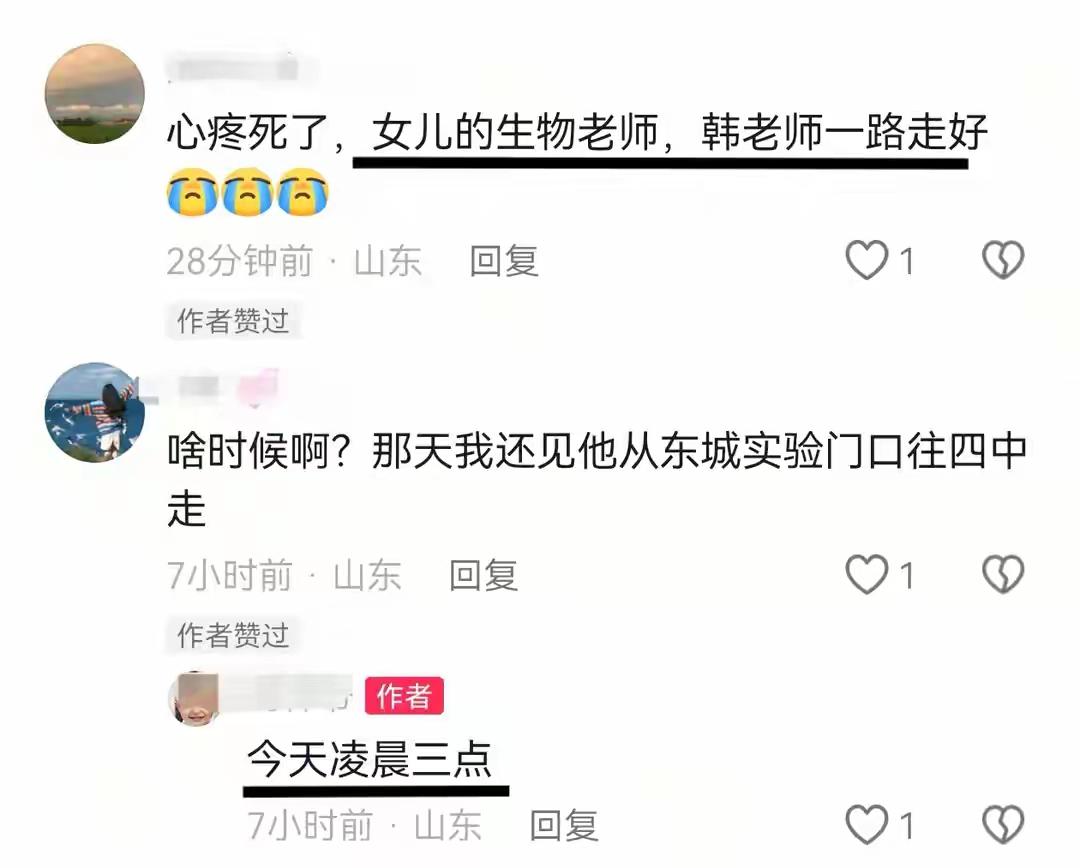Select the comment text 啥时候啊

point(259,452)
